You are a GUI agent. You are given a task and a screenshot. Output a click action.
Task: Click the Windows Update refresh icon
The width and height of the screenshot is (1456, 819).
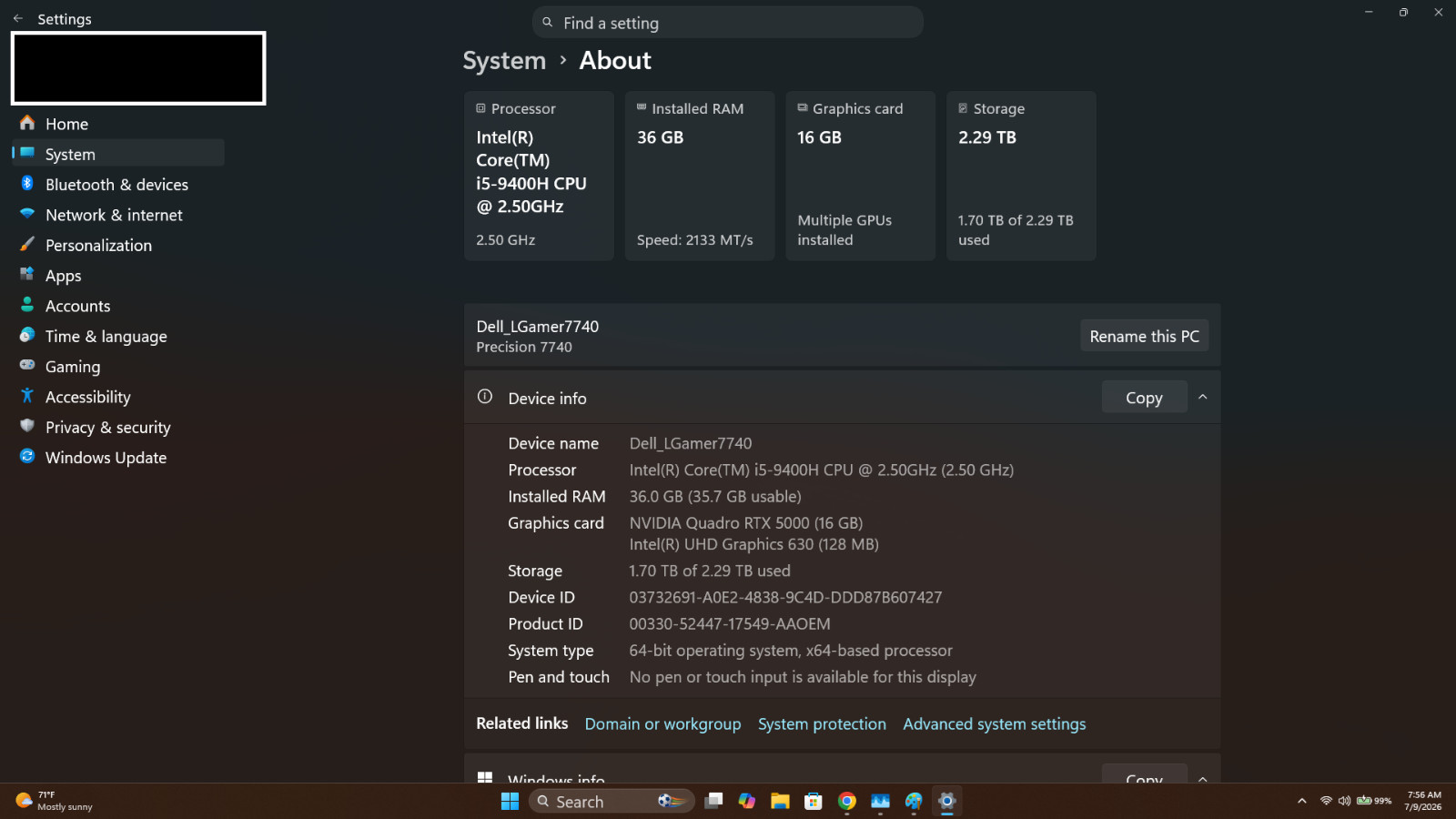coord(27,456)
